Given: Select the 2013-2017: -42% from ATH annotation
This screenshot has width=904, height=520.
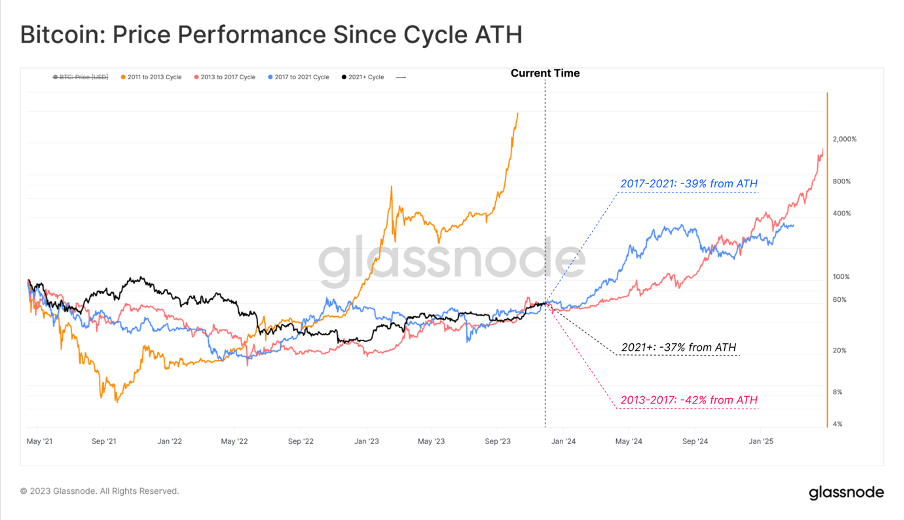Looking at the screenshot, I should (689, 400).
